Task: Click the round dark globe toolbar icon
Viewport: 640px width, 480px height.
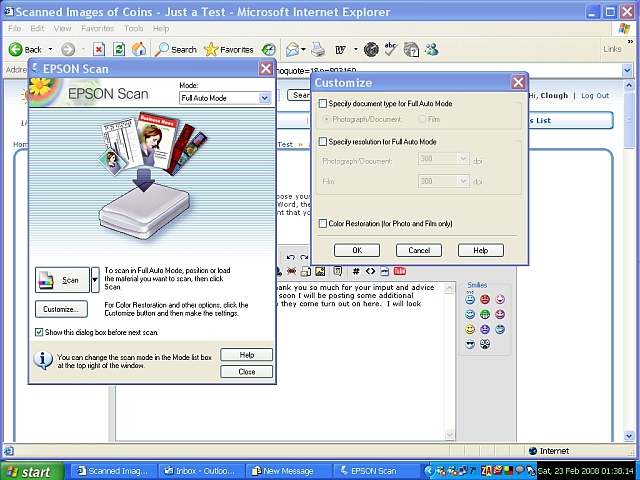Action: (x=371, y=49)
